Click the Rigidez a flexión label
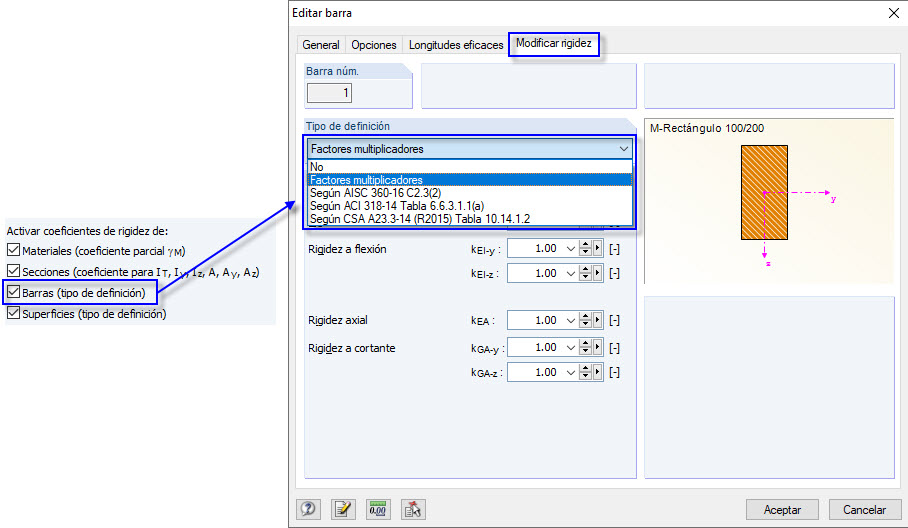Image resolution: width=908 pixels, height=528 pixels. point(347,249)
